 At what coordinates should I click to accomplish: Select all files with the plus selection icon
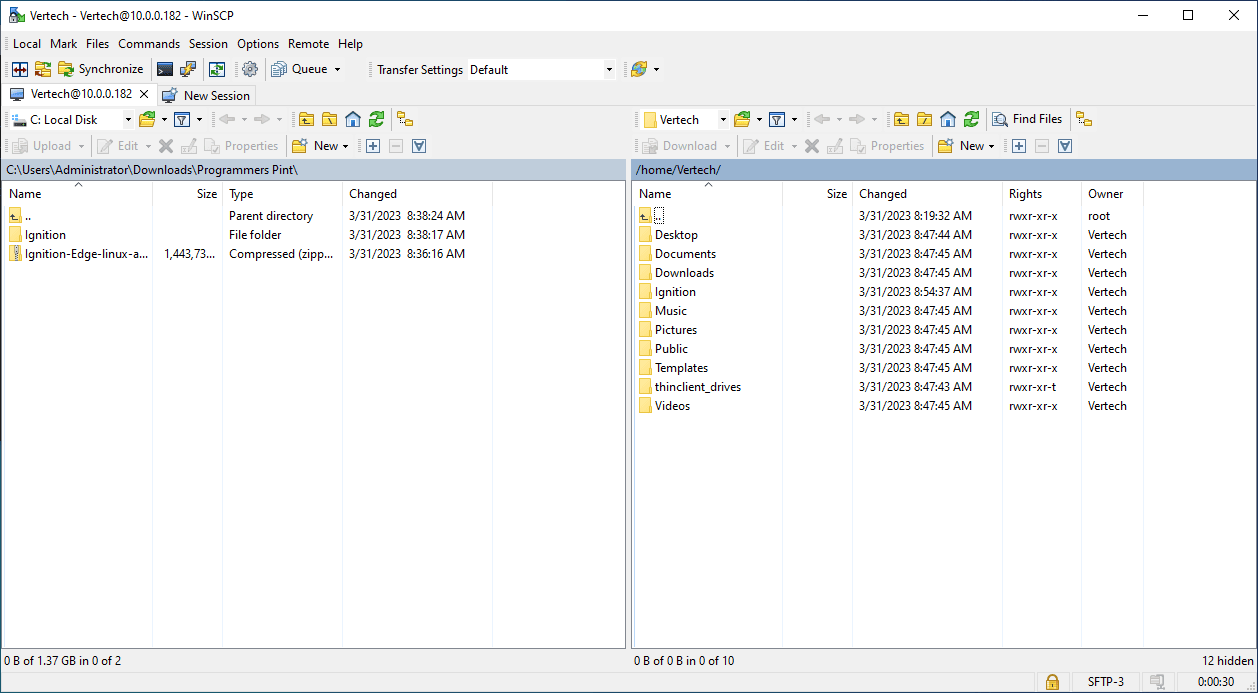click(x=372, y=145)
